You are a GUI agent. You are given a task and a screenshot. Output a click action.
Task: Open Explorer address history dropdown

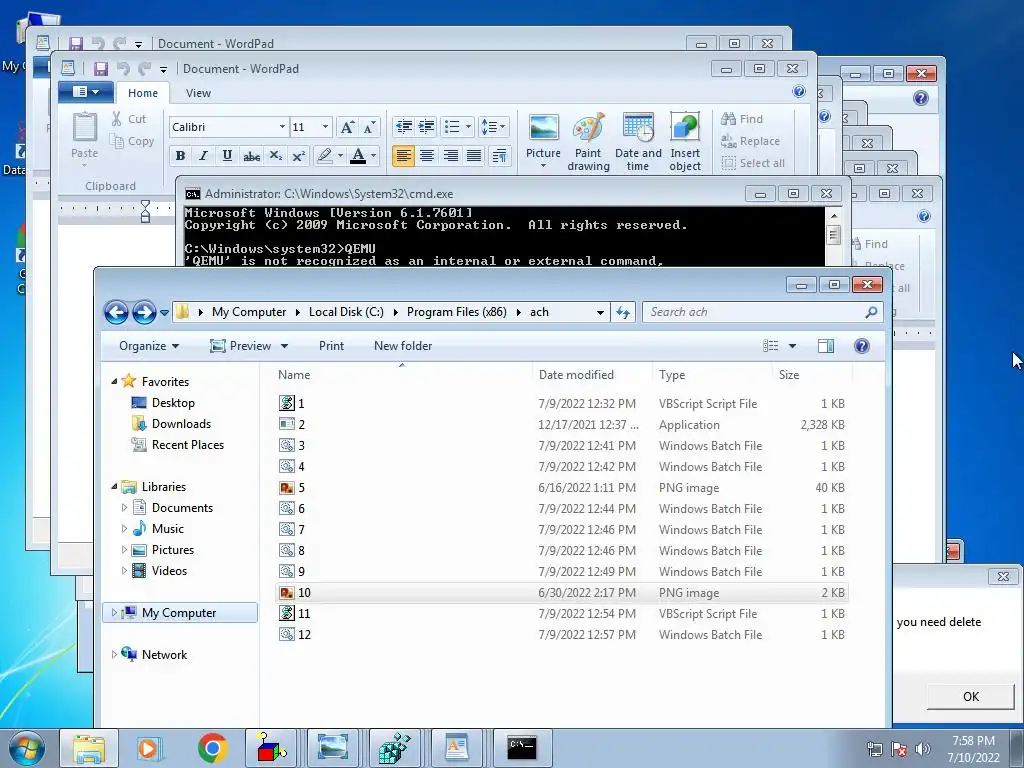click(600, 312)
